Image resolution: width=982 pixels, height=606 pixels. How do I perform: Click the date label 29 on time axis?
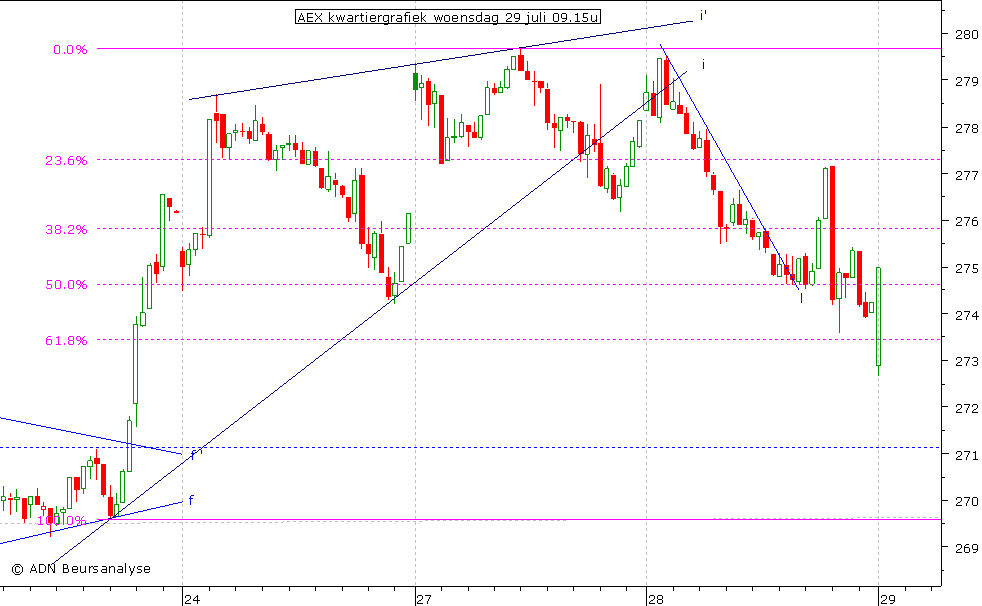887,599
